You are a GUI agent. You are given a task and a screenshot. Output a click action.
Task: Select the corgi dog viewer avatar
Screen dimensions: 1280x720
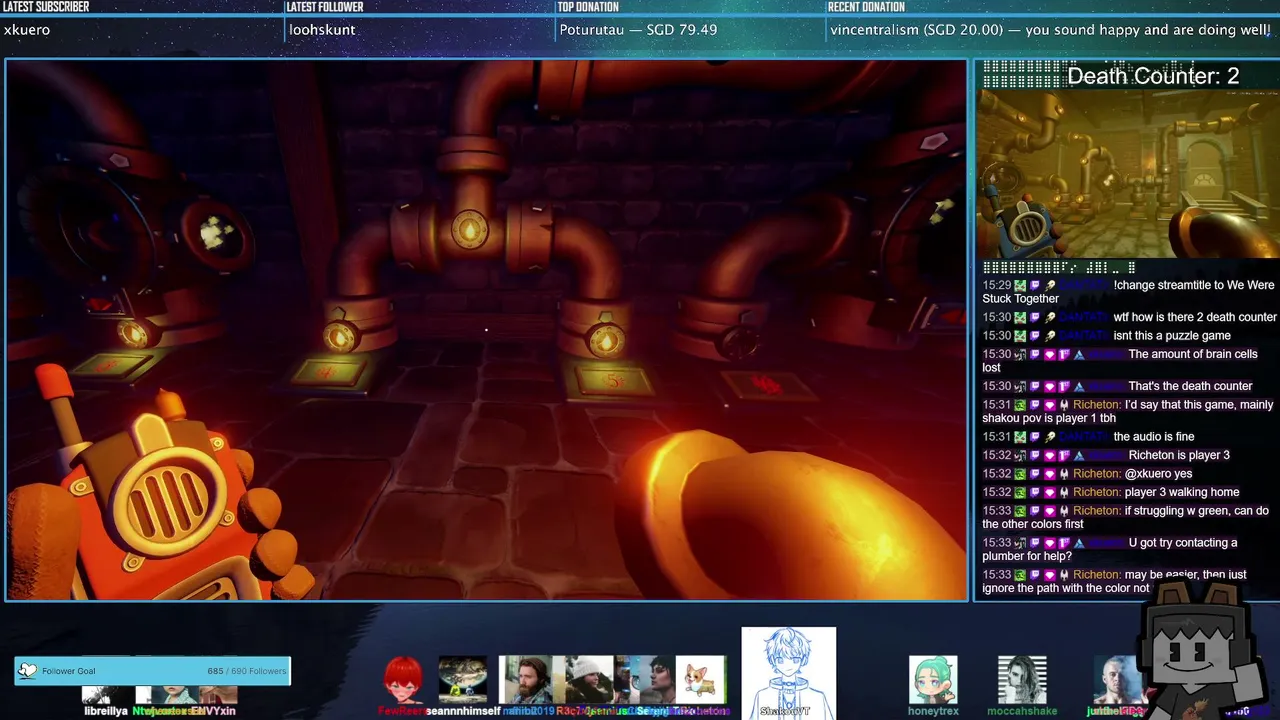click(700, 680)
